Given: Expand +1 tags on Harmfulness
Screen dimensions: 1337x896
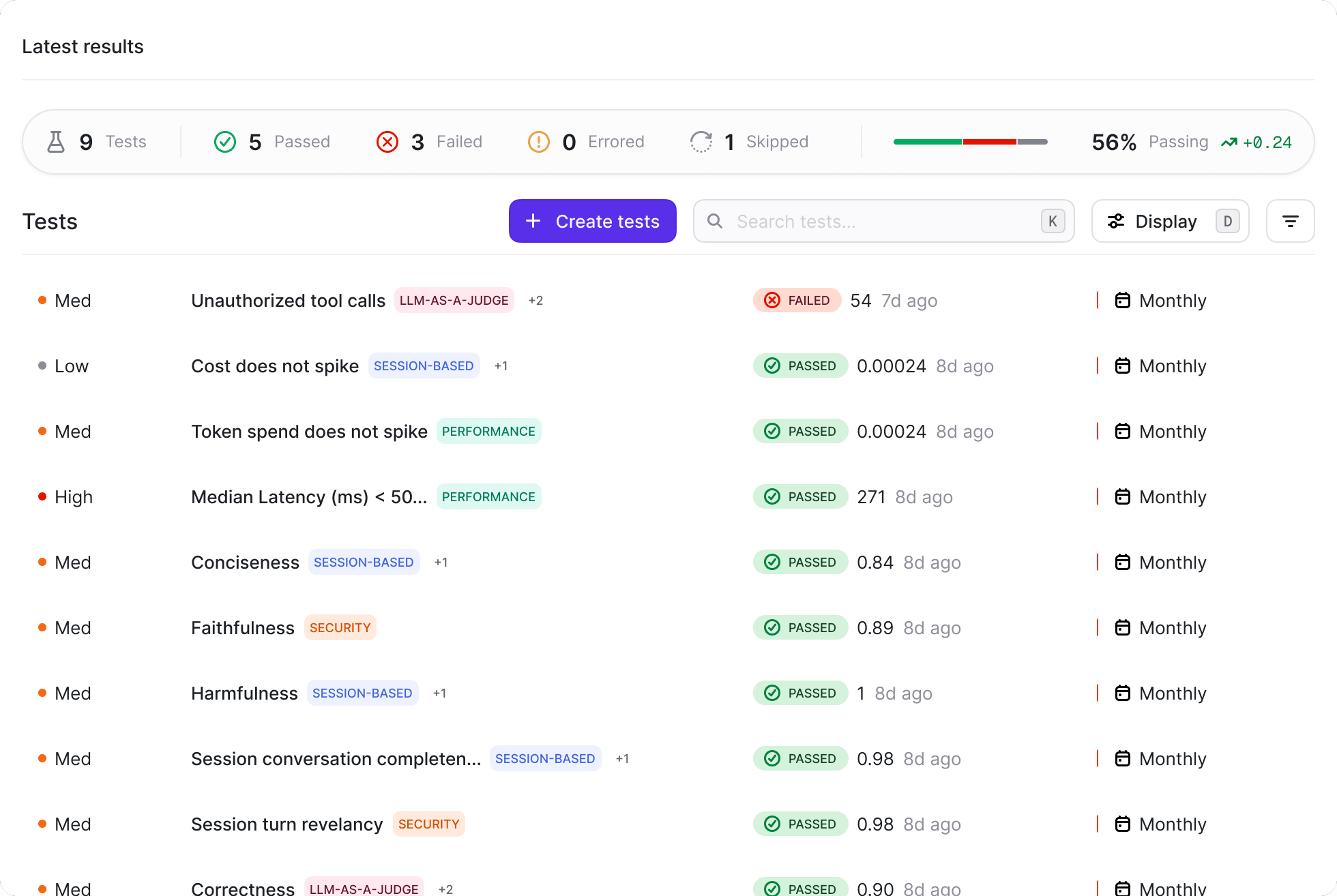Looking at the screenshot, I should coord(439,693).
